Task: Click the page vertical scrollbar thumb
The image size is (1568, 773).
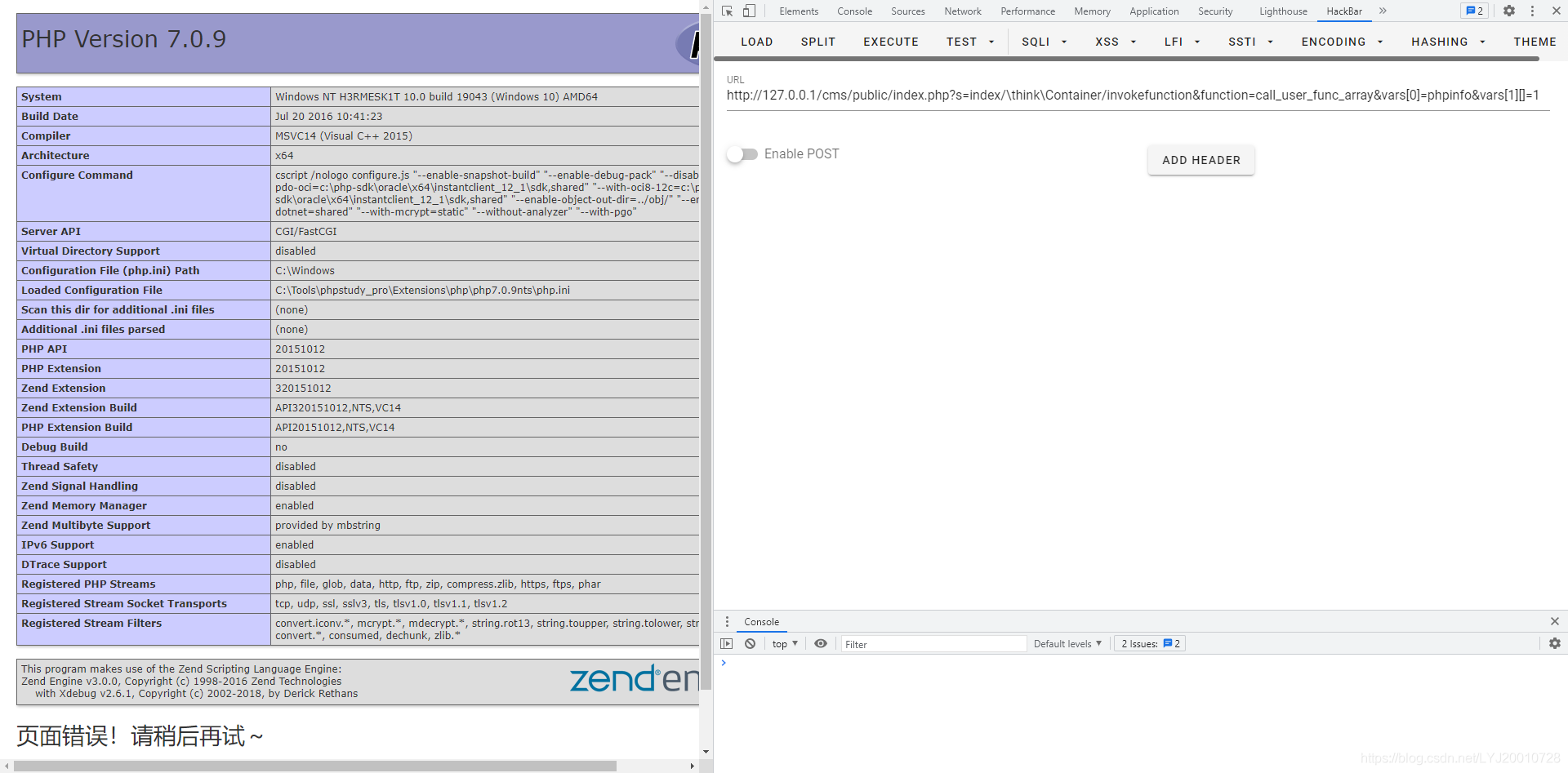Action: [706, 351]
